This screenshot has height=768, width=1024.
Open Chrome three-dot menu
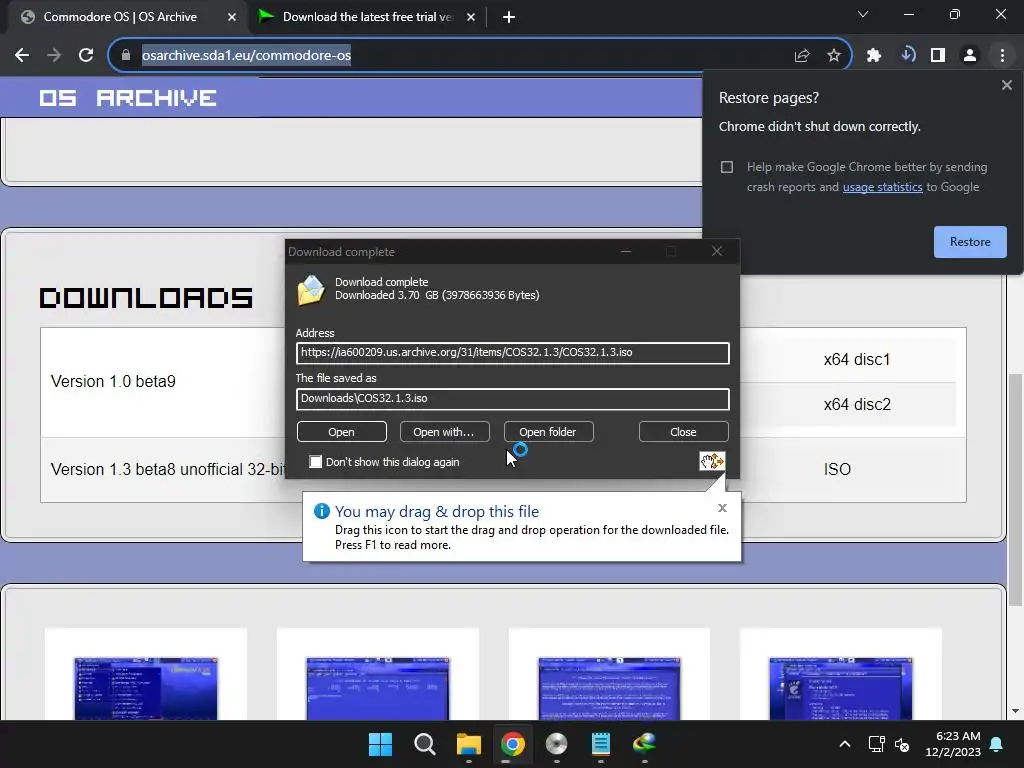coord(1002,56)
